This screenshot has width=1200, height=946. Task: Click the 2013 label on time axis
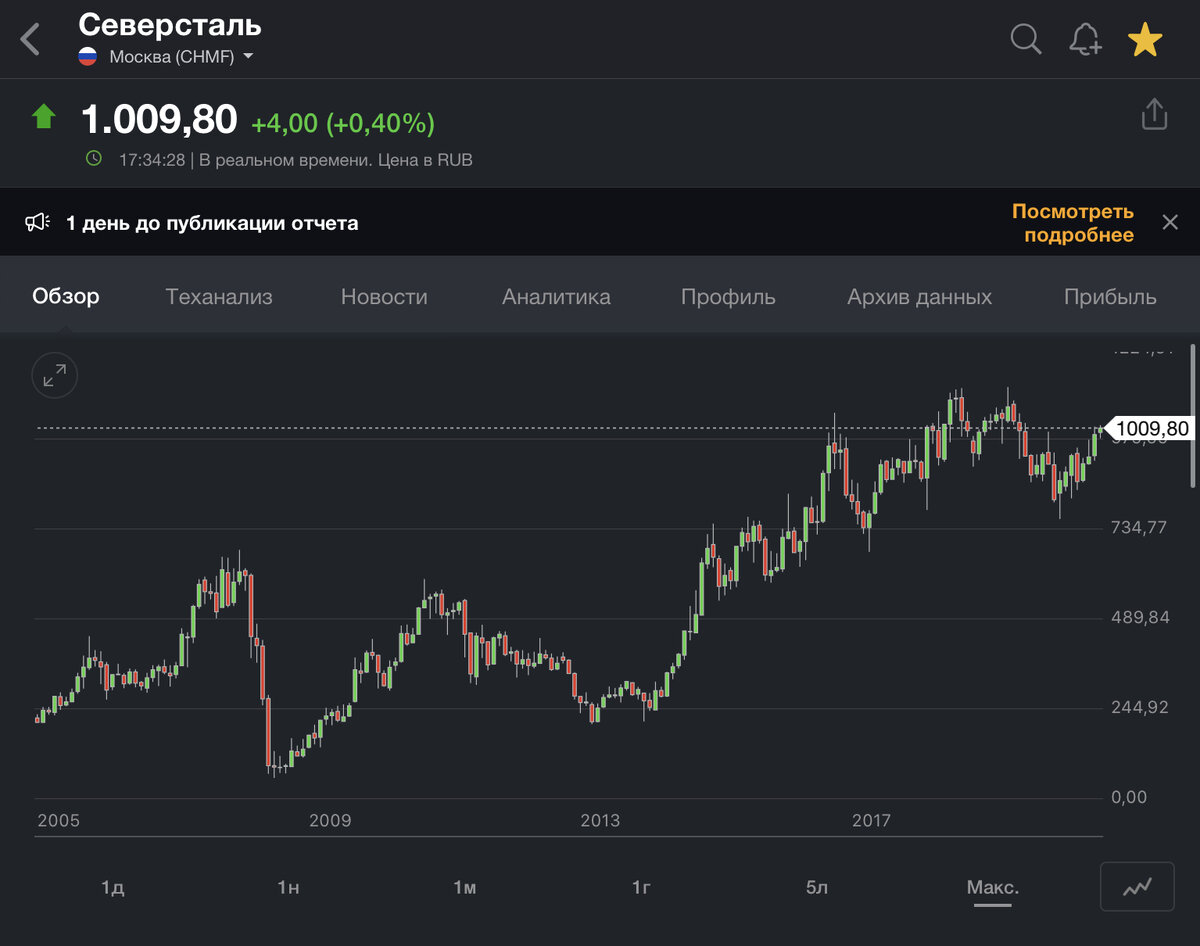coord(600,821)
